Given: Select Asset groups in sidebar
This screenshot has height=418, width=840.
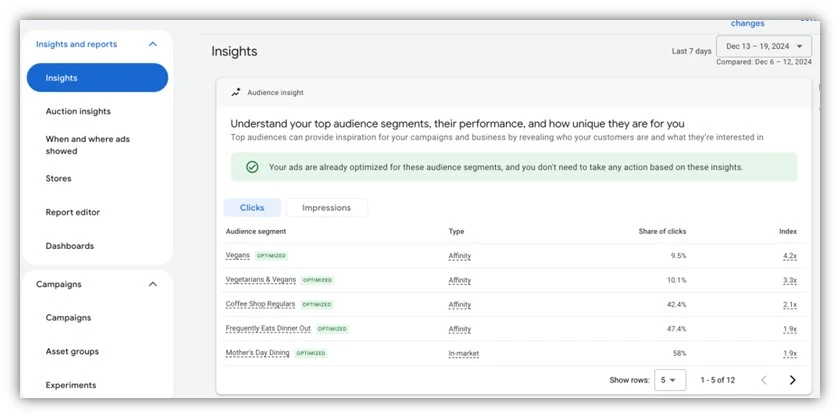Looking at the screenshot, I should pyautogui.click(x=72, y=351).
